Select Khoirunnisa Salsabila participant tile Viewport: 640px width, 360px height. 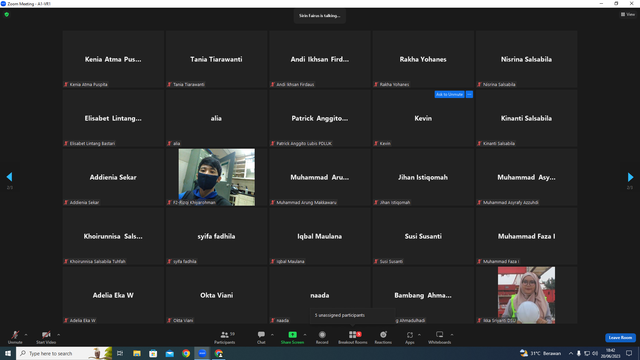point(113,236)
